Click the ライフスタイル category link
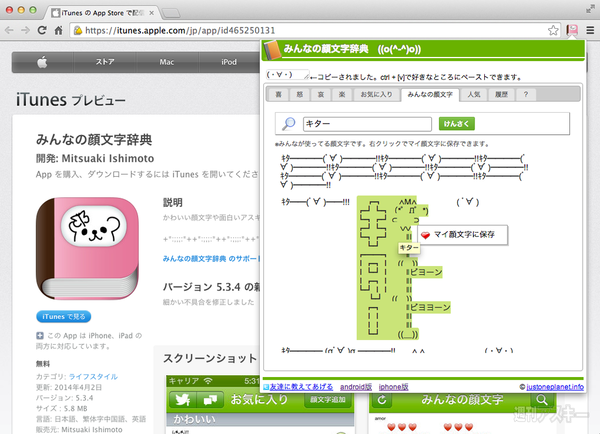The width and height of the screenshot is (600, 434). pyautogui.click(x=93, y=377)
